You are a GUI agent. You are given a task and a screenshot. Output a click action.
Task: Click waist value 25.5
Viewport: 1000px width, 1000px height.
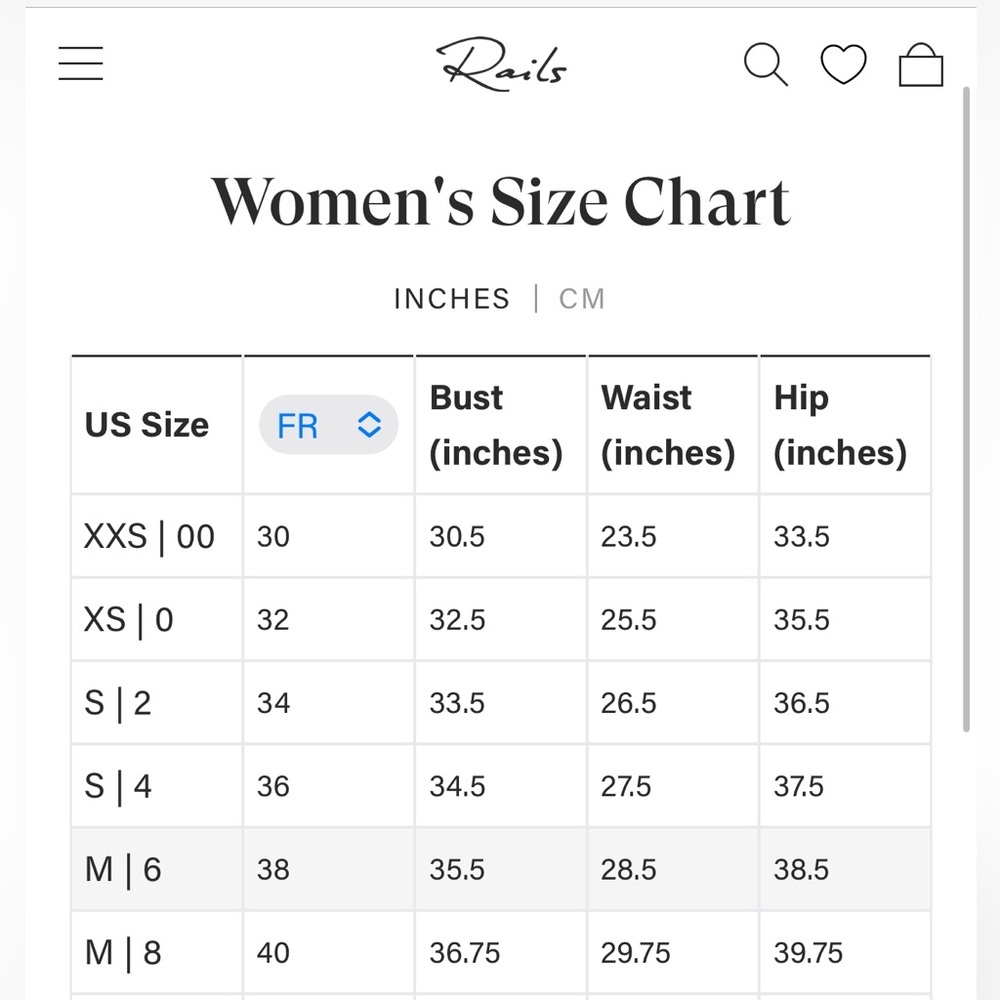[x=628, y=621]
